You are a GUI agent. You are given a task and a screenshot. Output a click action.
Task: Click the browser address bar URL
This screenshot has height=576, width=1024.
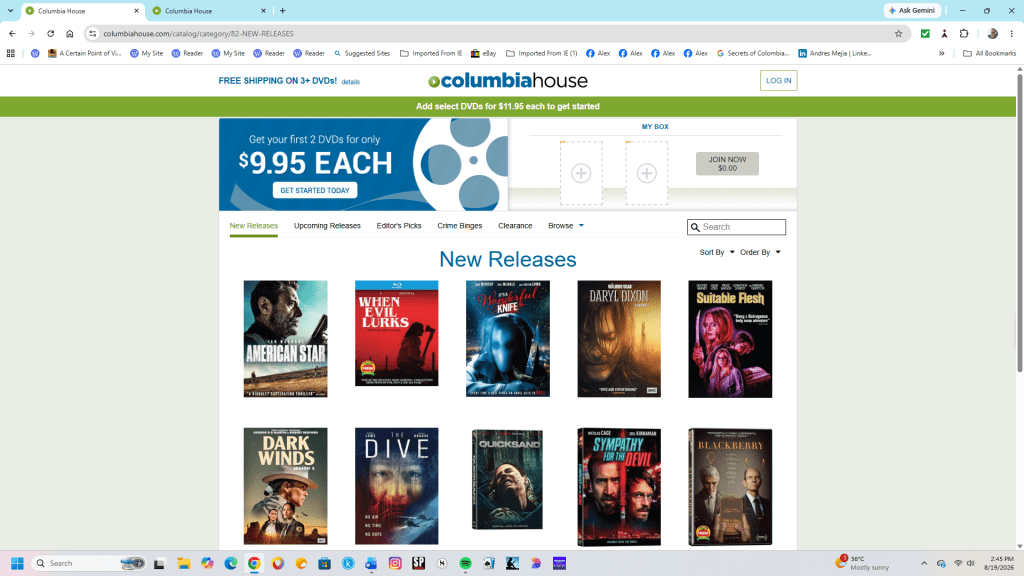(199, 33)
